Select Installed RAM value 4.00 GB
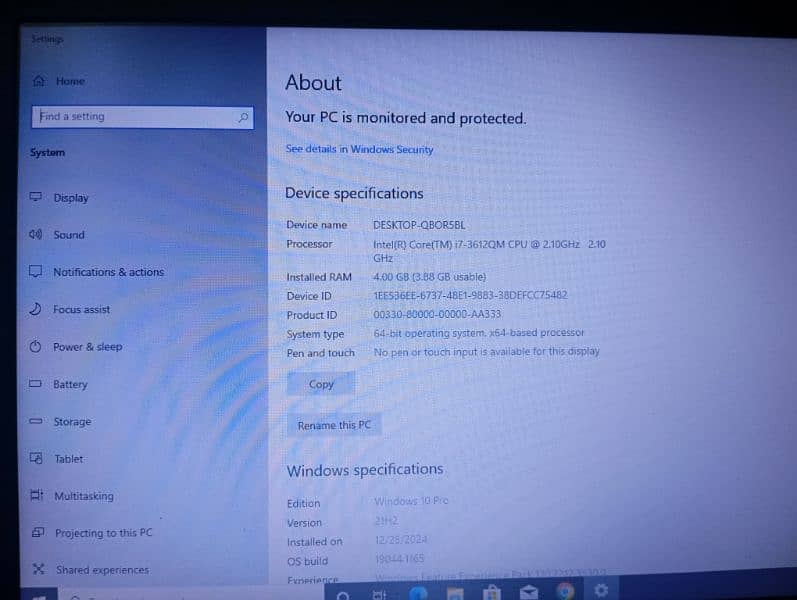 click(x=430, y=277)
